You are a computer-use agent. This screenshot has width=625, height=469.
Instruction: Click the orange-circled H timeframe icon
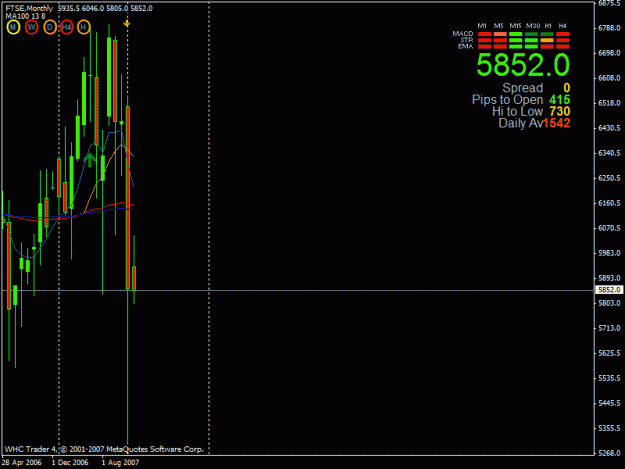(x=83, y=27)
